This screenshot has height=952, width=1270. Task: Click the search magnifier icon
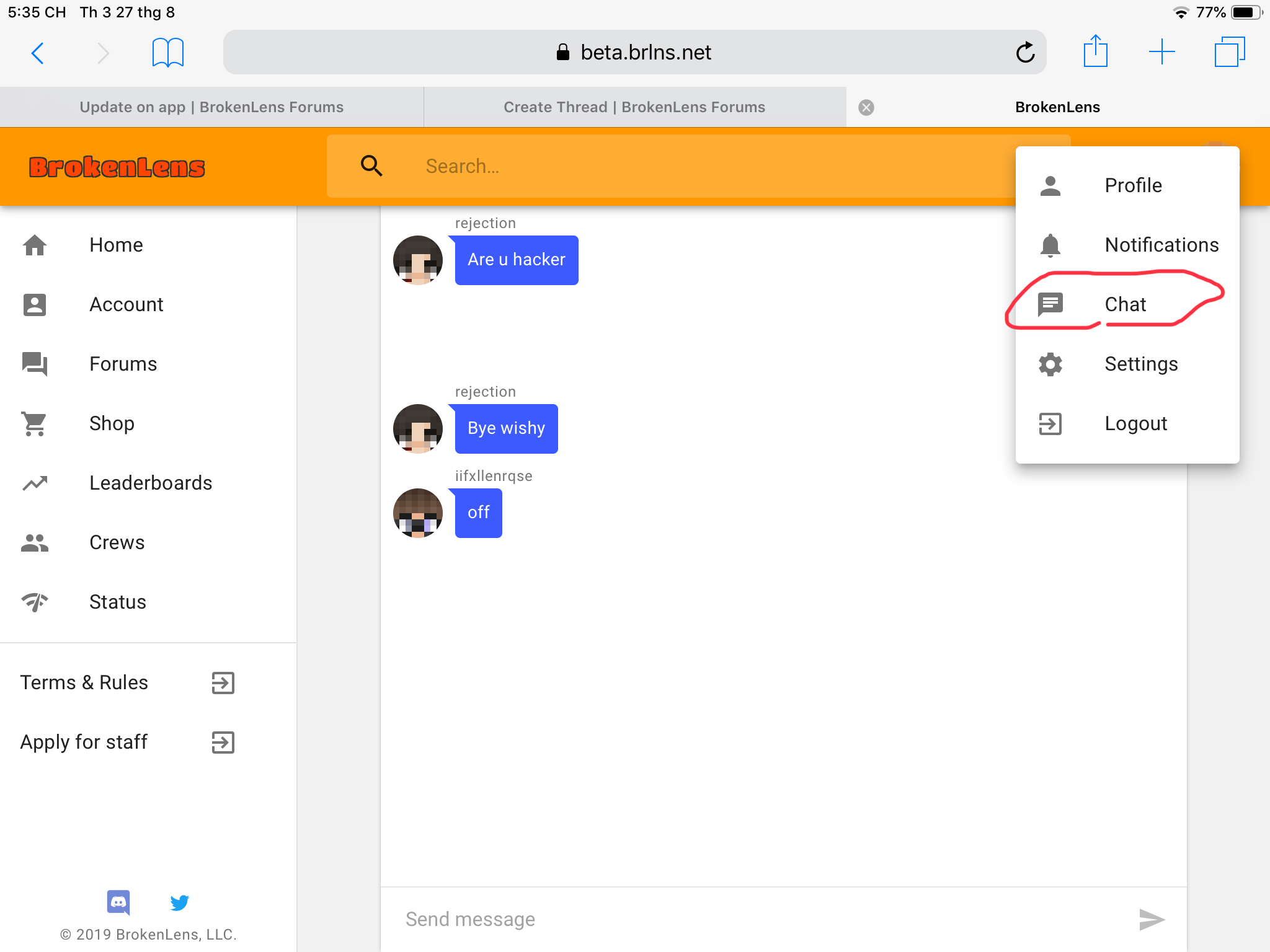tap(371, 165)
